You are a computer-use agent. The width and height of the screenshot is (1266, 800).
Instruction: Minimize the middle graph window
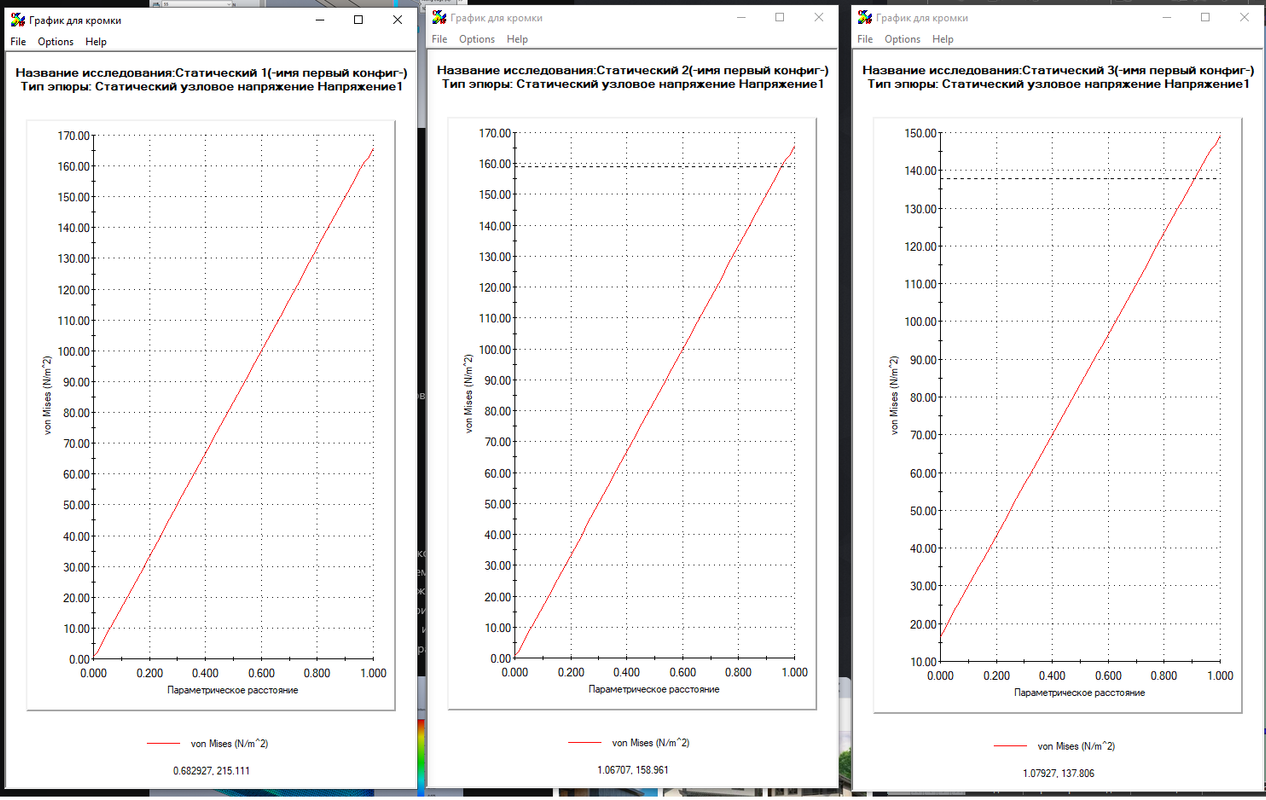[742, 18]
